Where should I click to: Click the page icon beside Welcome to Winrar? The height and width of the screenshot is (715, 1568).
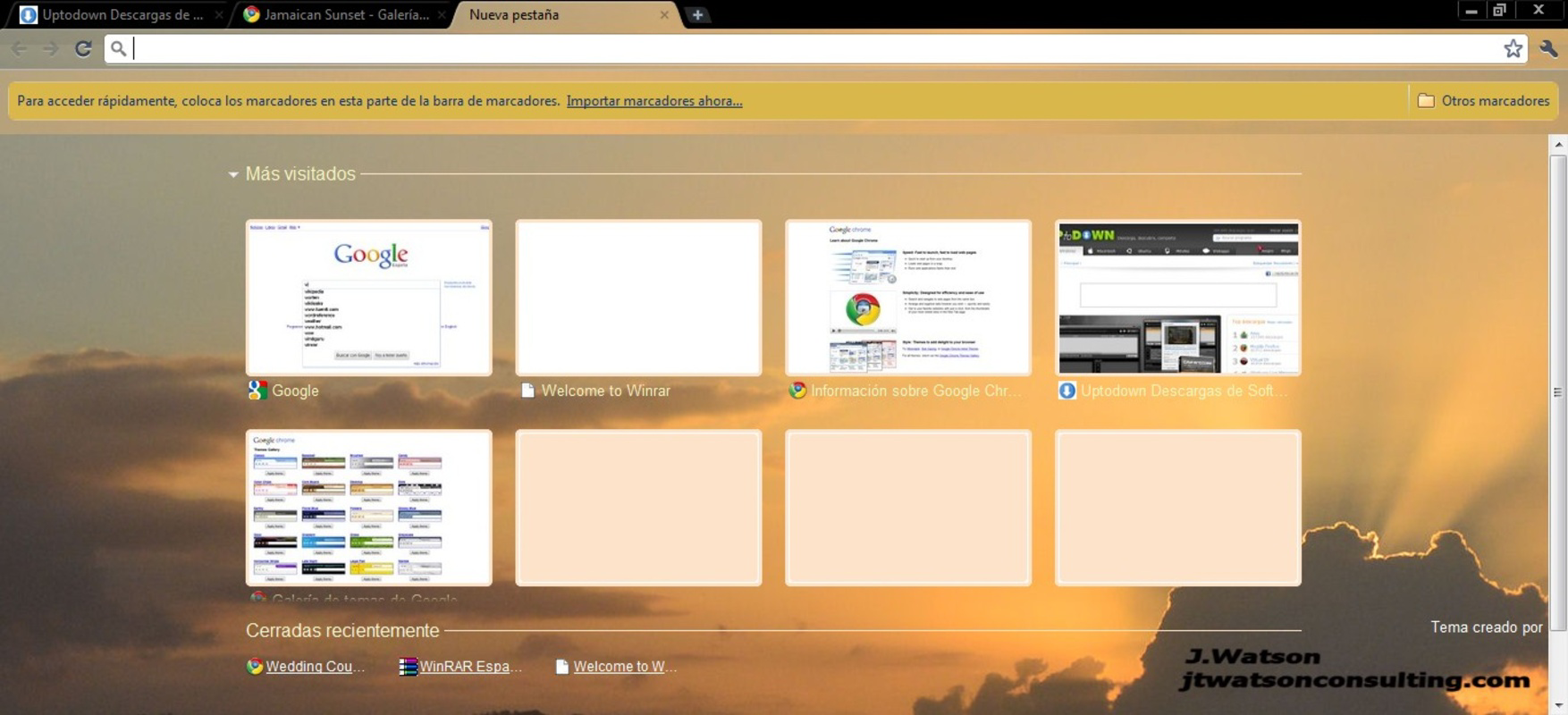[x=527, y=391]
